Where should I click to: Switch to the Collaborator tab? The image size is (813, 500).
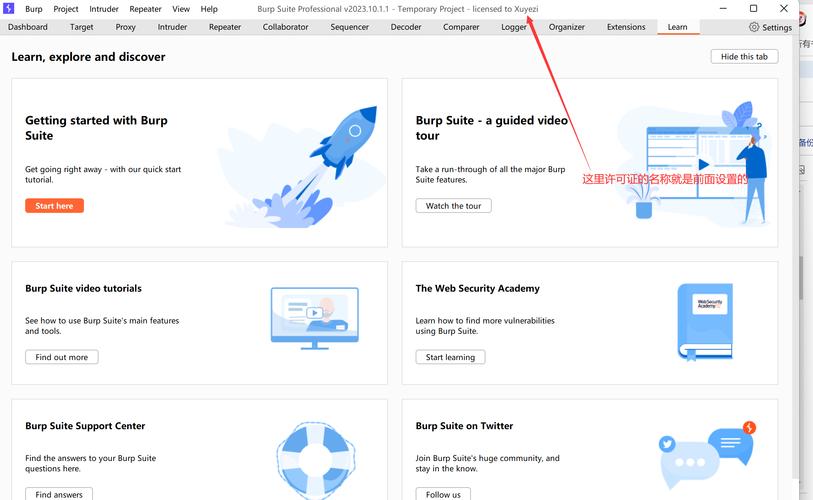click(285, 27)
